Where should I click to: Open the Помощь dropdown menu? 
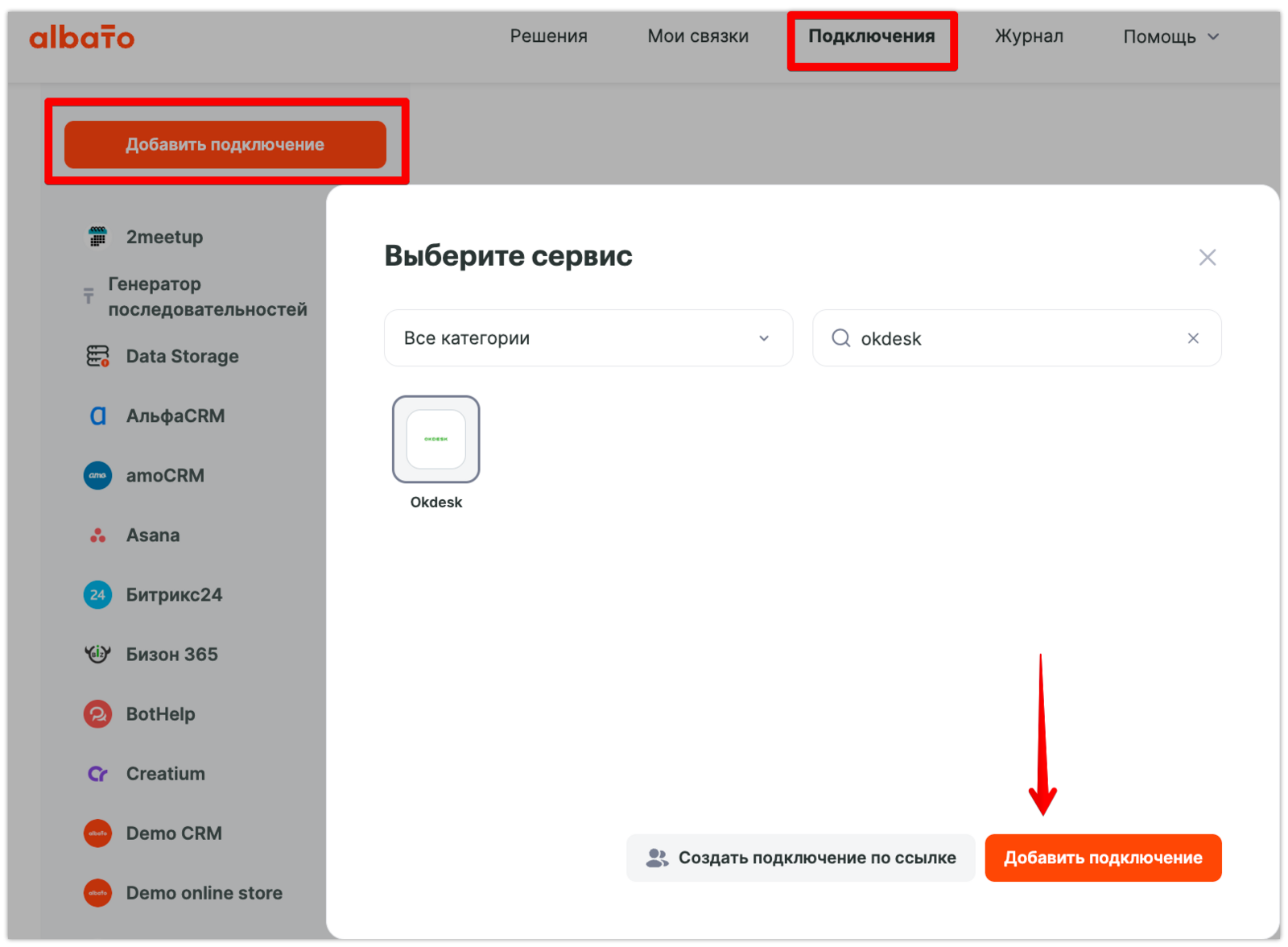(x=1170, y=37)
